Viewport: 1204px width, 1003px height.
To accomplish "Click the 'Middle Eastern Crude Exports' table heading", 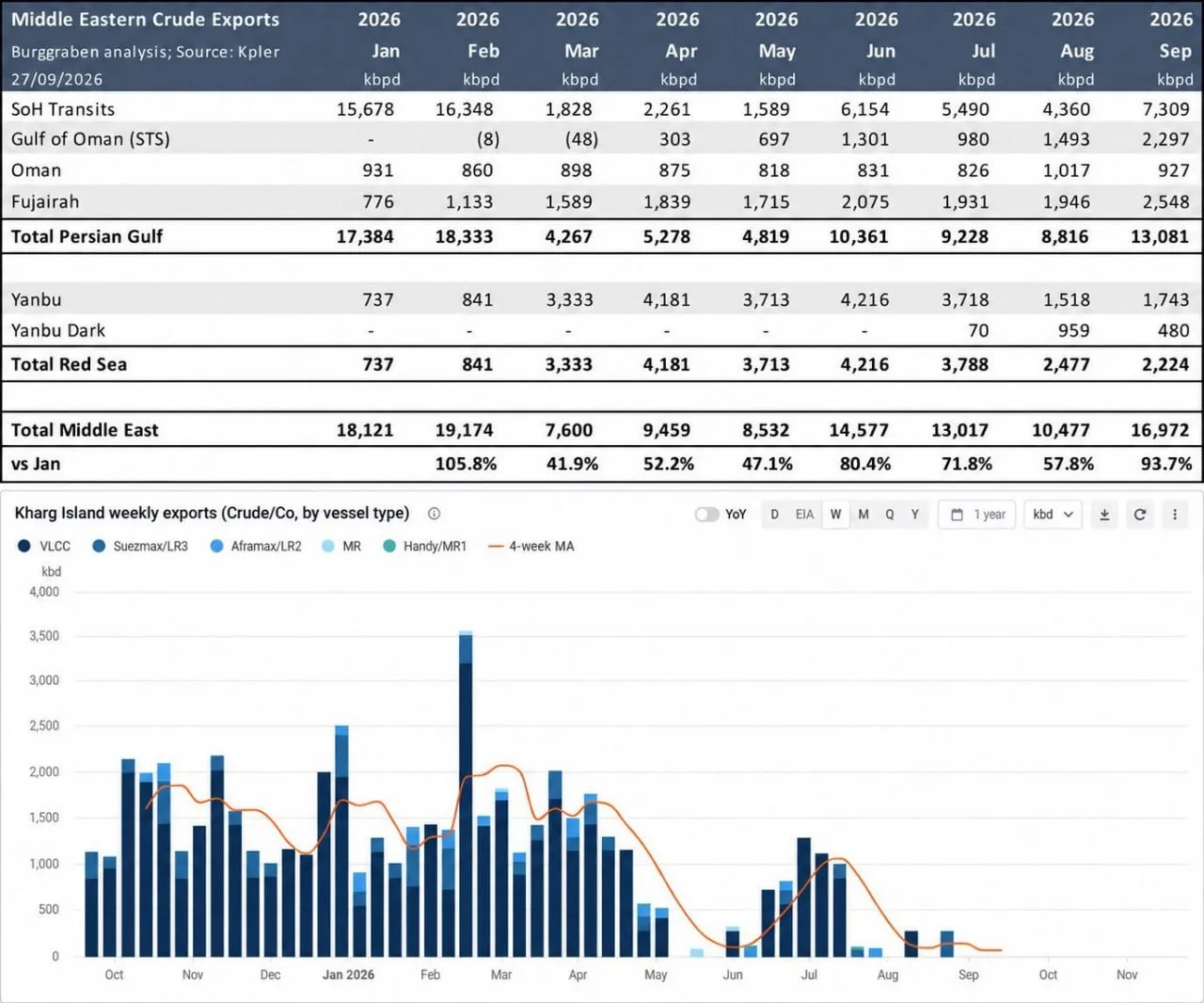I will (x=145, y=19).
